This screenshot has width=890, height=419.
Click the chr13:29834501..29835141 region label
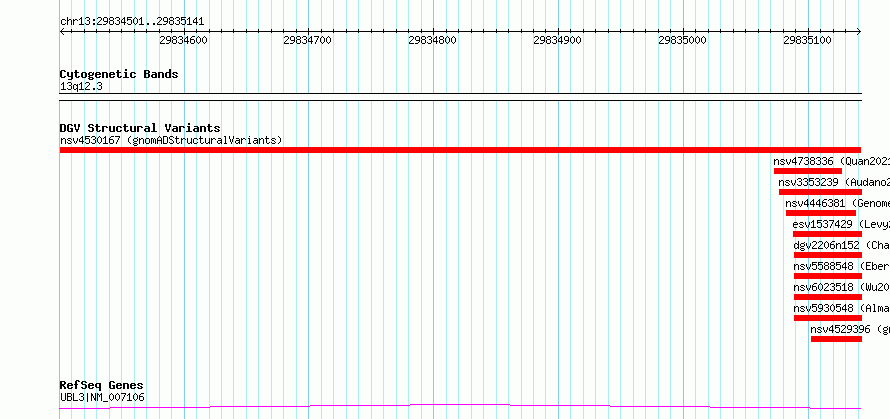(x=132, y=22)
